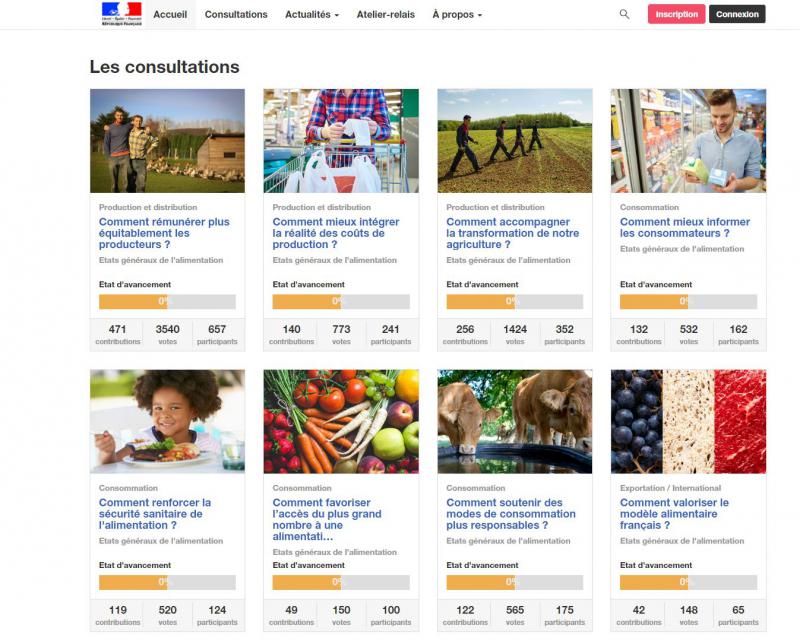Click the shopping cart thumbnail image
Screen dimensions: 800x641
coord(341,141)
